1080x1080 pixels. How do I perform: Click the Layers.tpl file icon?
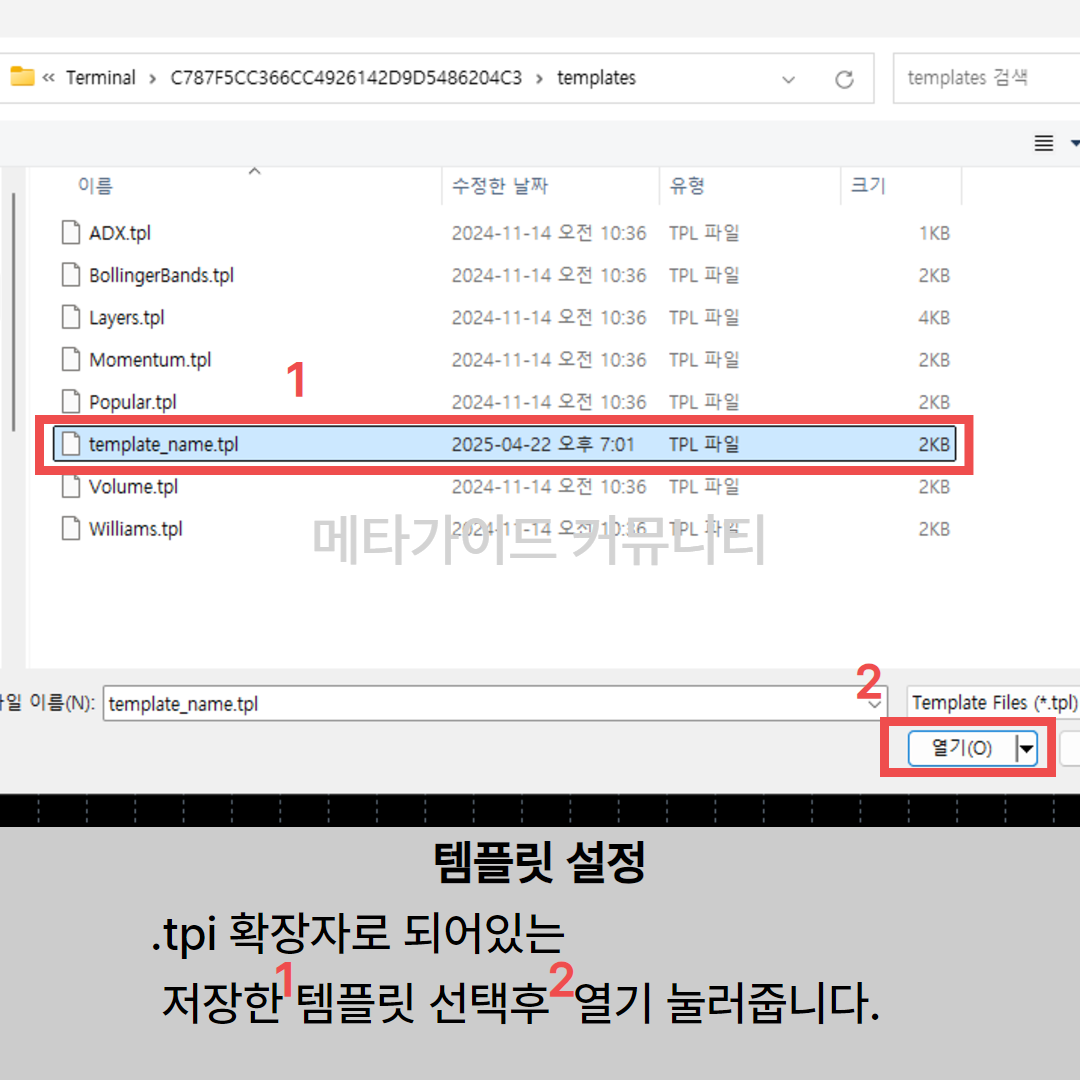tap(70, 318)
